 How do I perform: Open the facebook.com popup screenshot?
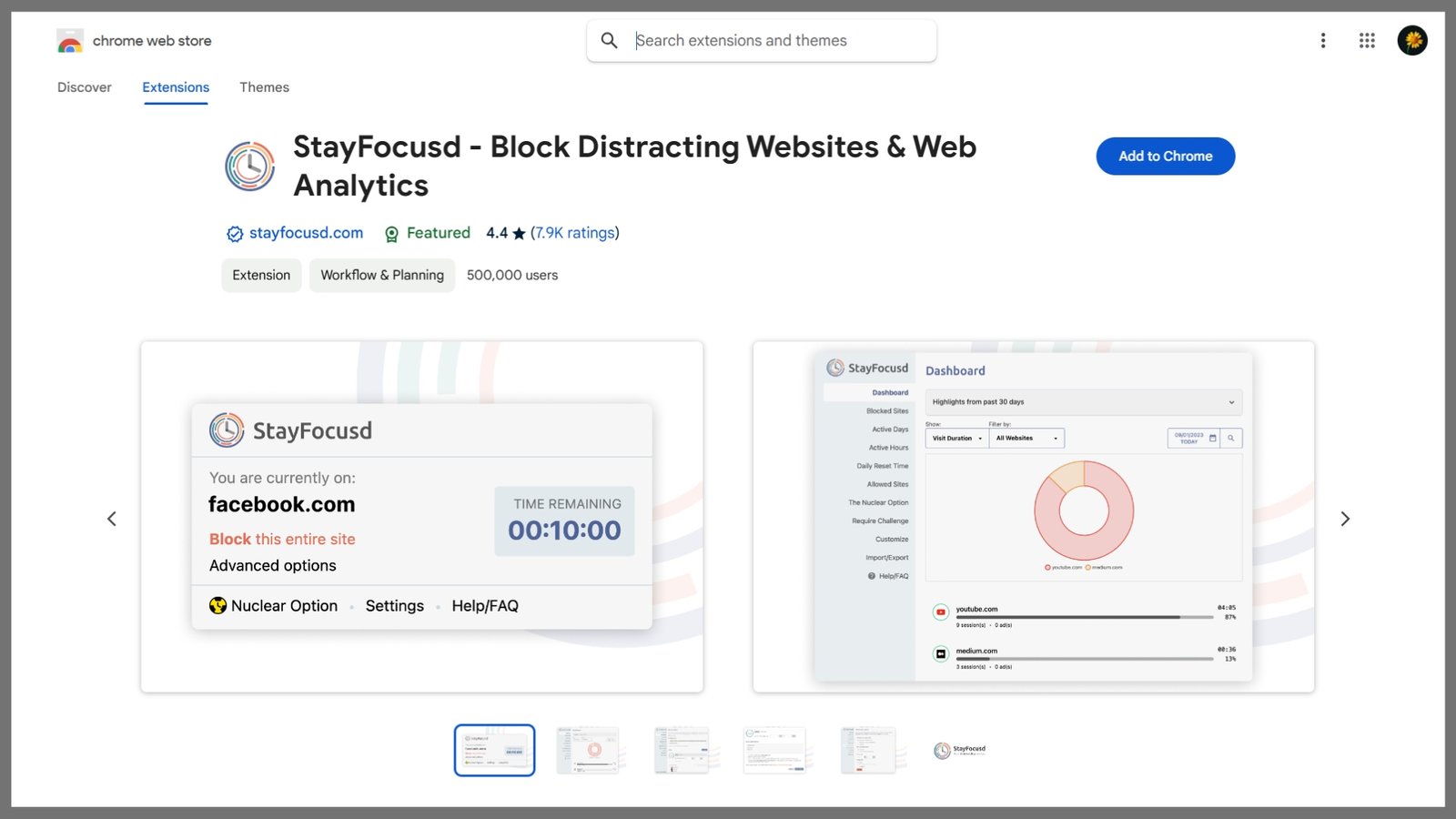[422, 517]
